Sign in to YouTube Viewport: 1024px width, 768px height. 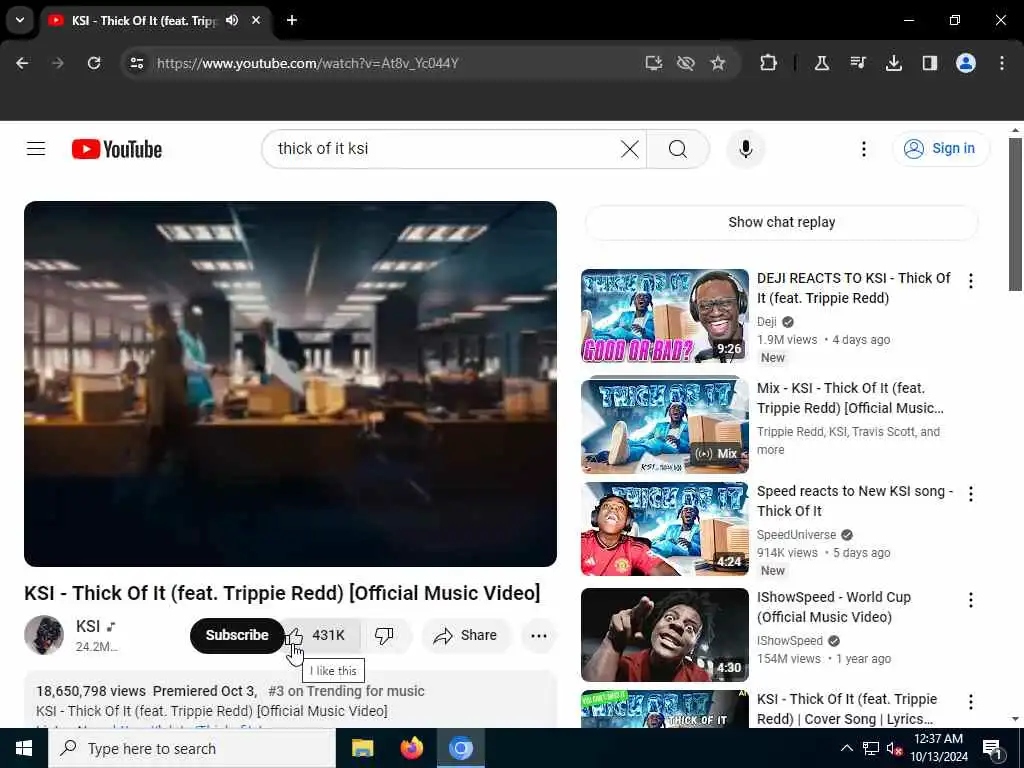coord(940,148)
